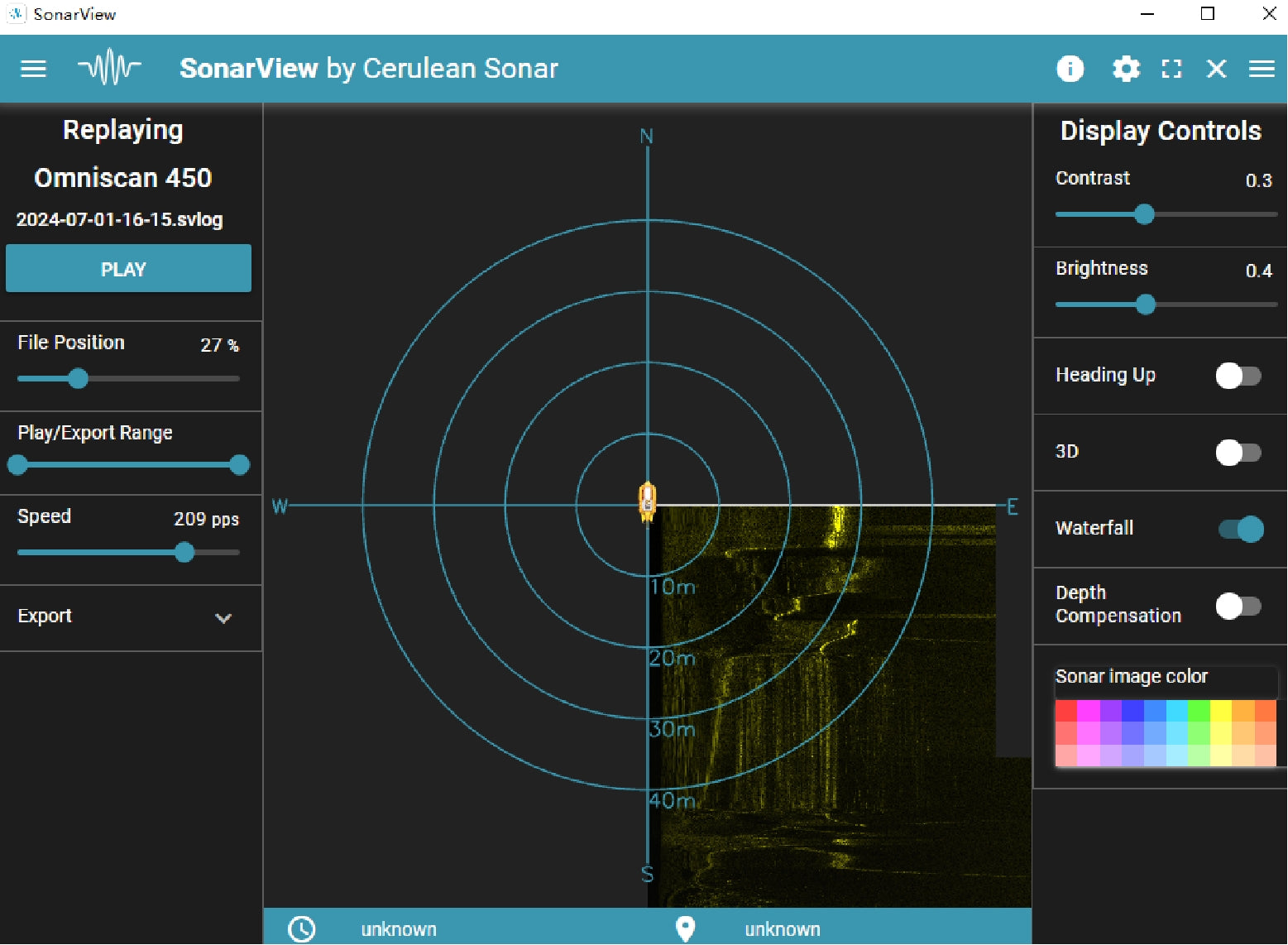Open the info panel
The width and height of the screenshot is (1288, 945).
click(x=1070, y=69)
